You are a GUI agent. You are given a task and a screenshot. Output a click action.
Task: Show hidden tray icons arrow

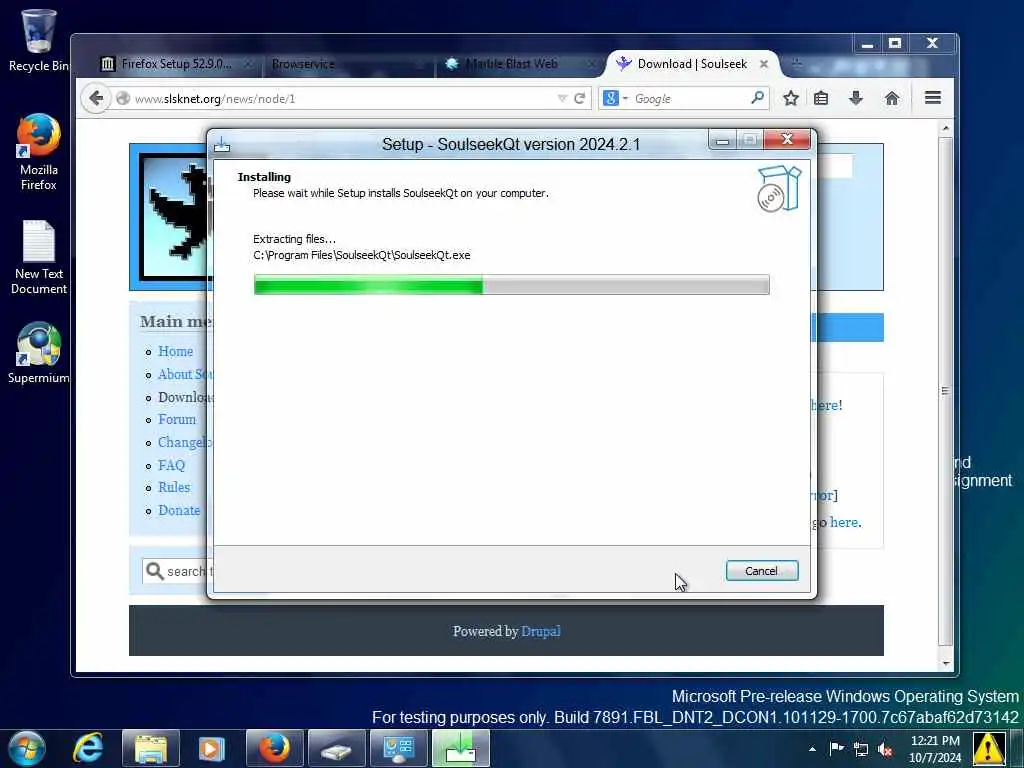(x=812, y=749)
